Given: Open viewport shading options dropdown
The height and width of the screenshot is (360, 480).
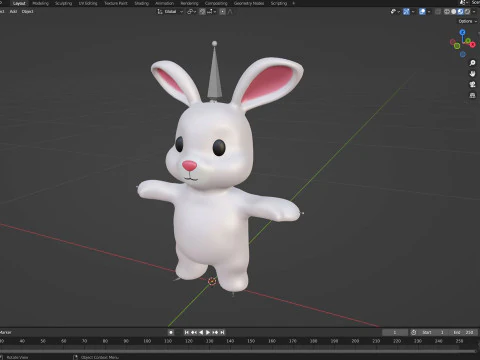Looking at the screenshot, I should click(474, 12).
